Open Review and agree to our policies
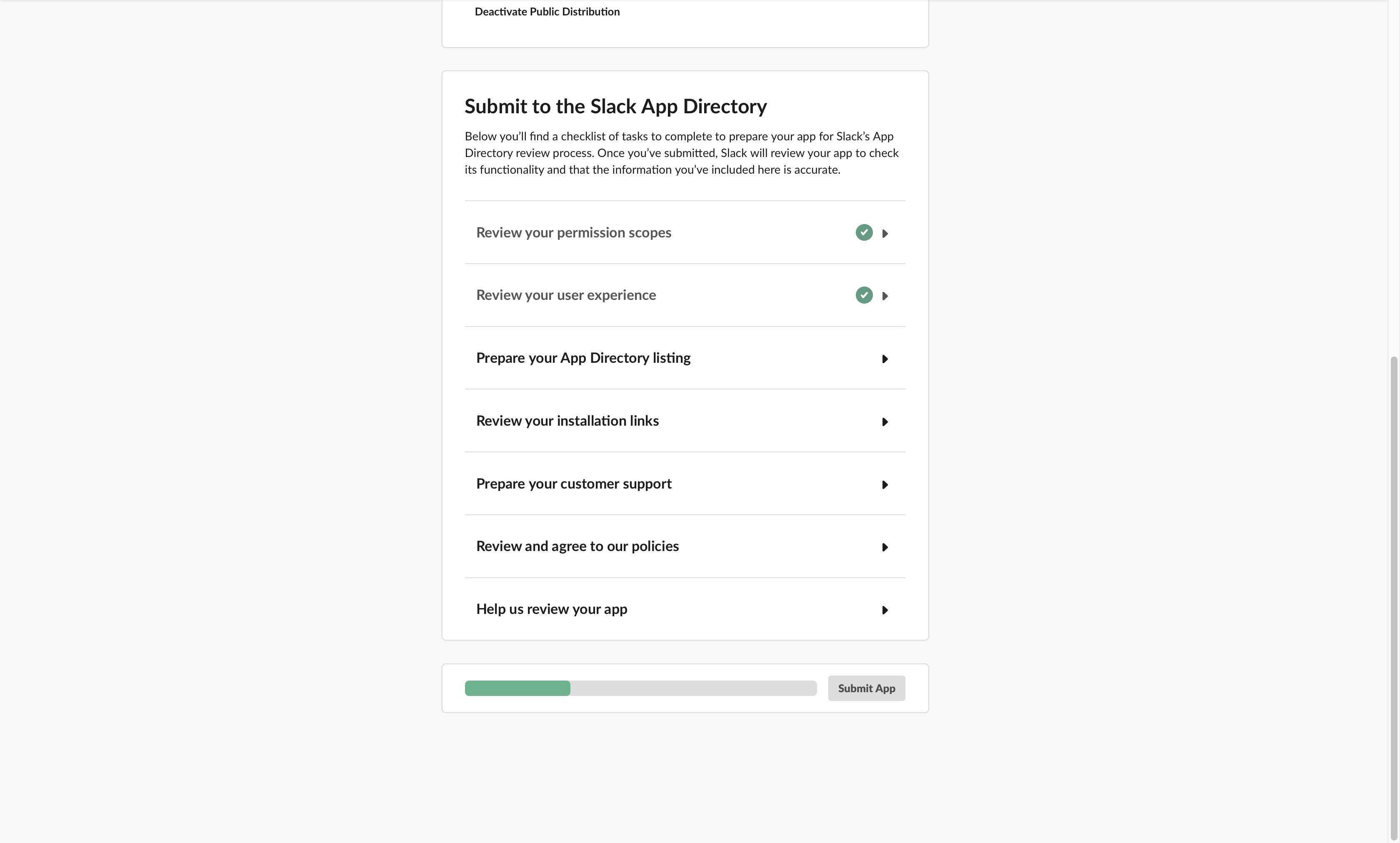Image resolution: width=1400 pixels, height=843 pixels. [x=685, y=546]
